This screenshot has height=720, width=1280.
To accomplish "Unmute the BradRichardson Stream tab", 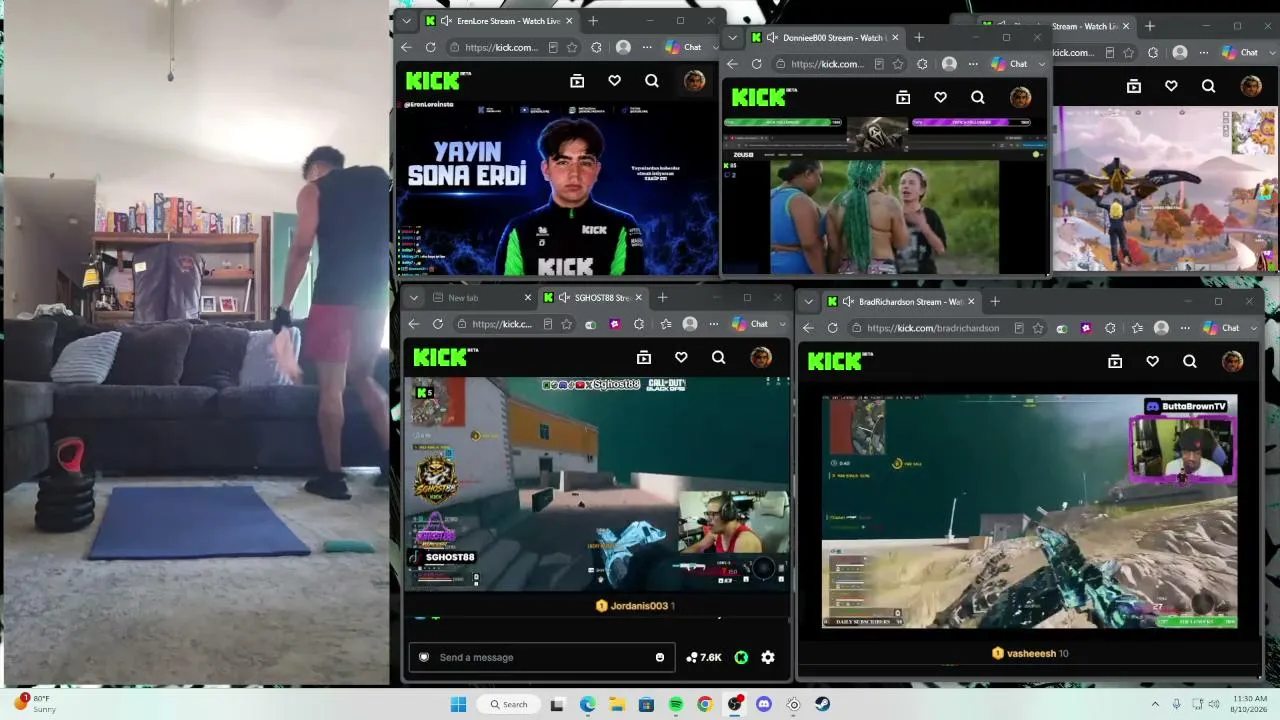I will click(x=847, y=302).
